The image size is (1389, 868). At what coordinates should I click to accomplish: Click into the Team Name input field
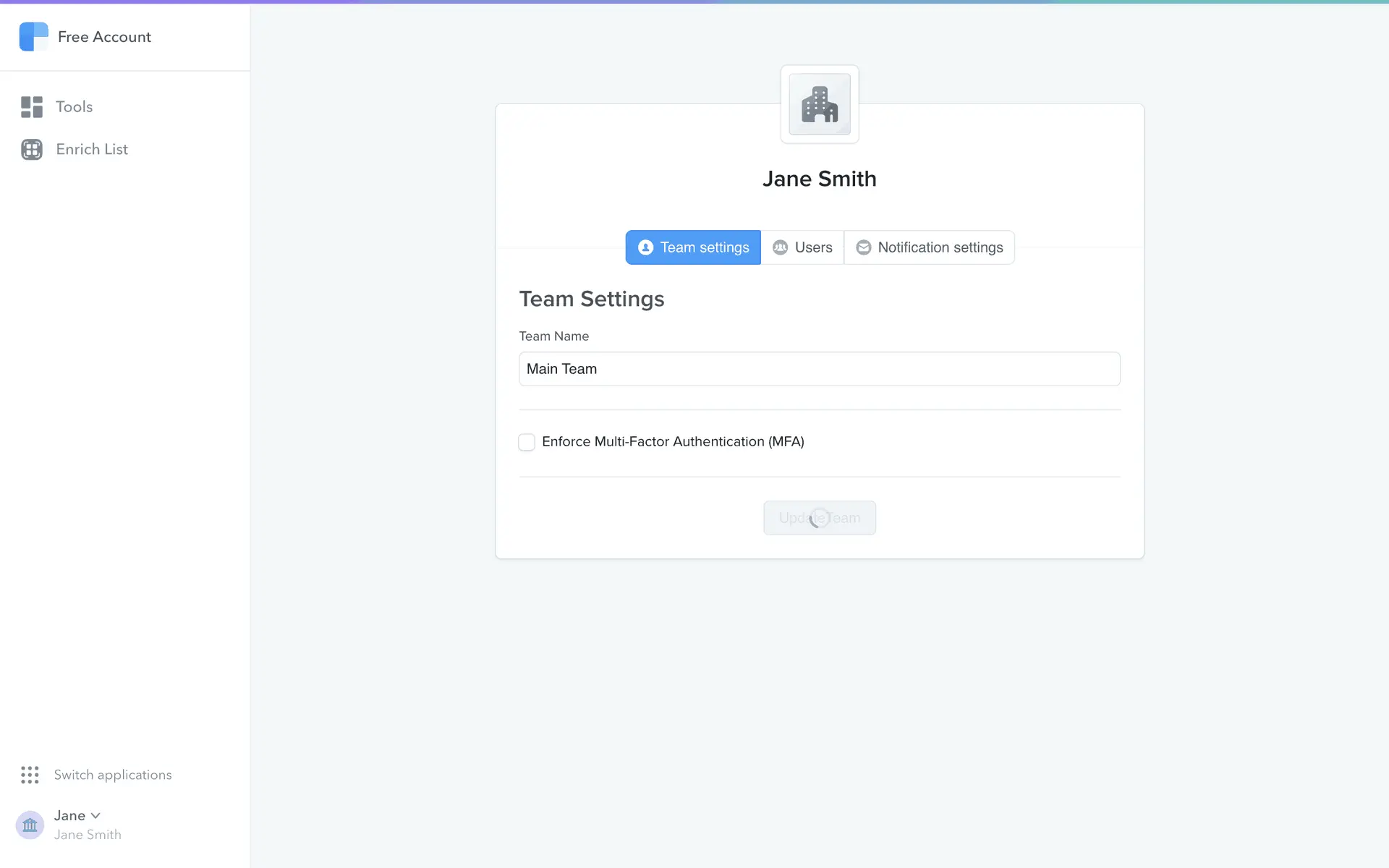819,369
